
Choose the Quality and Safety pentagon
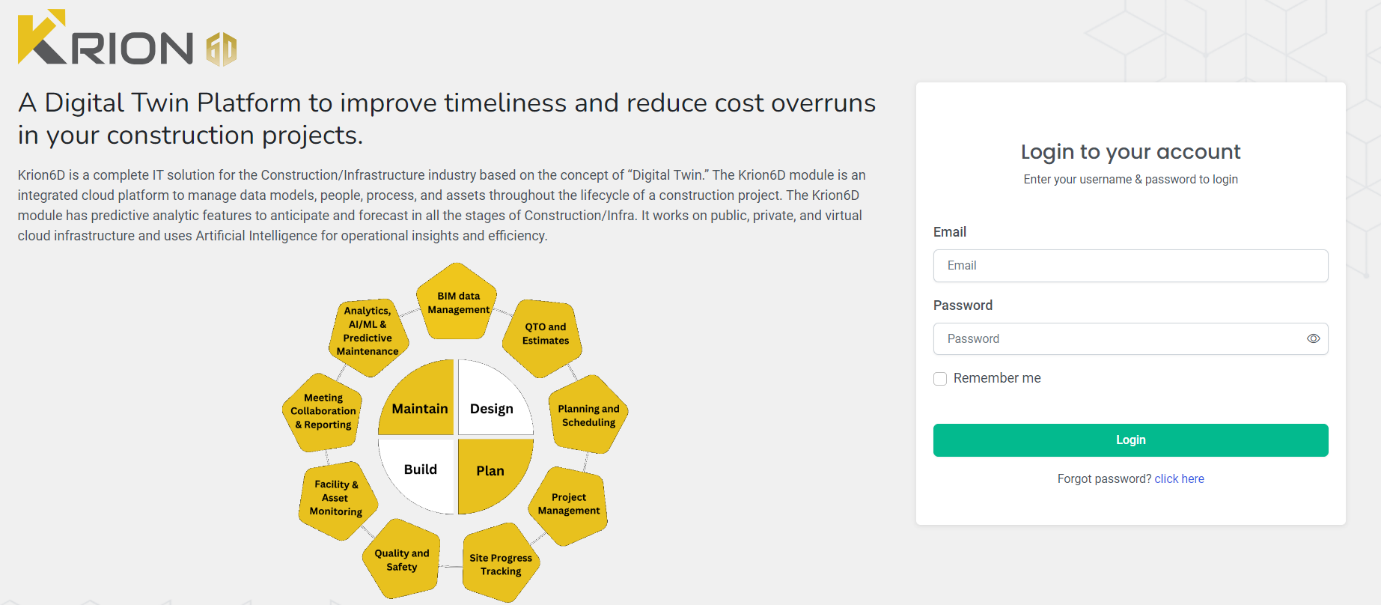coord(402,560)
